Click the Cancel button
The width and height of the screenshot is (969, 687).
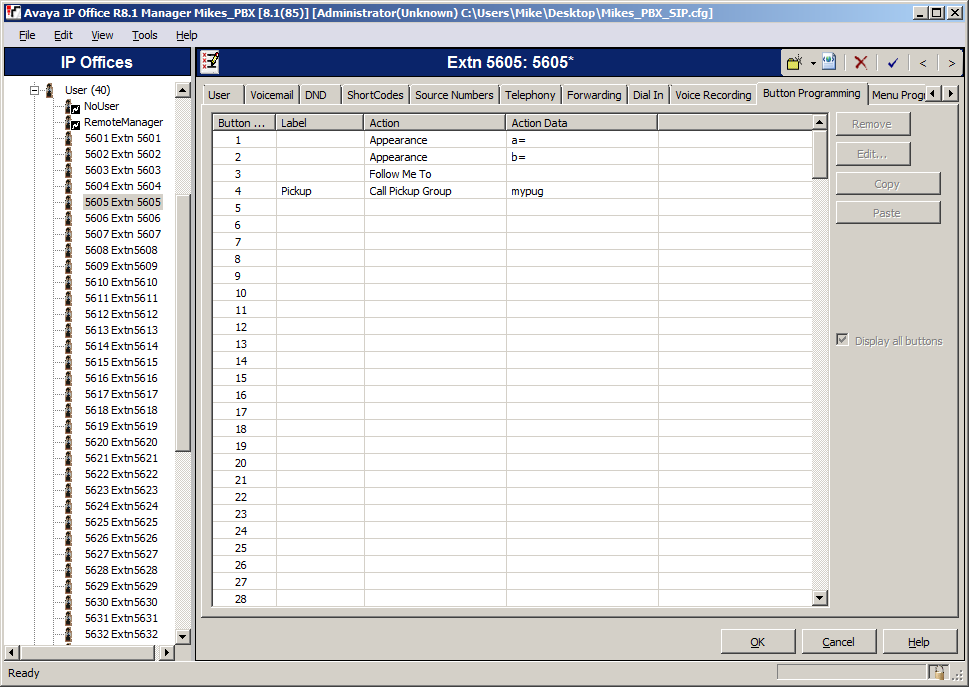click(839, 643)
